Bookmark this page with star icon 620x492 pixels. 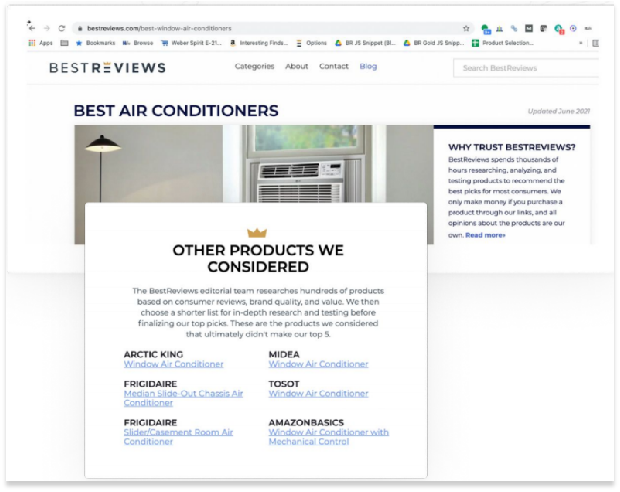[466, 29]
